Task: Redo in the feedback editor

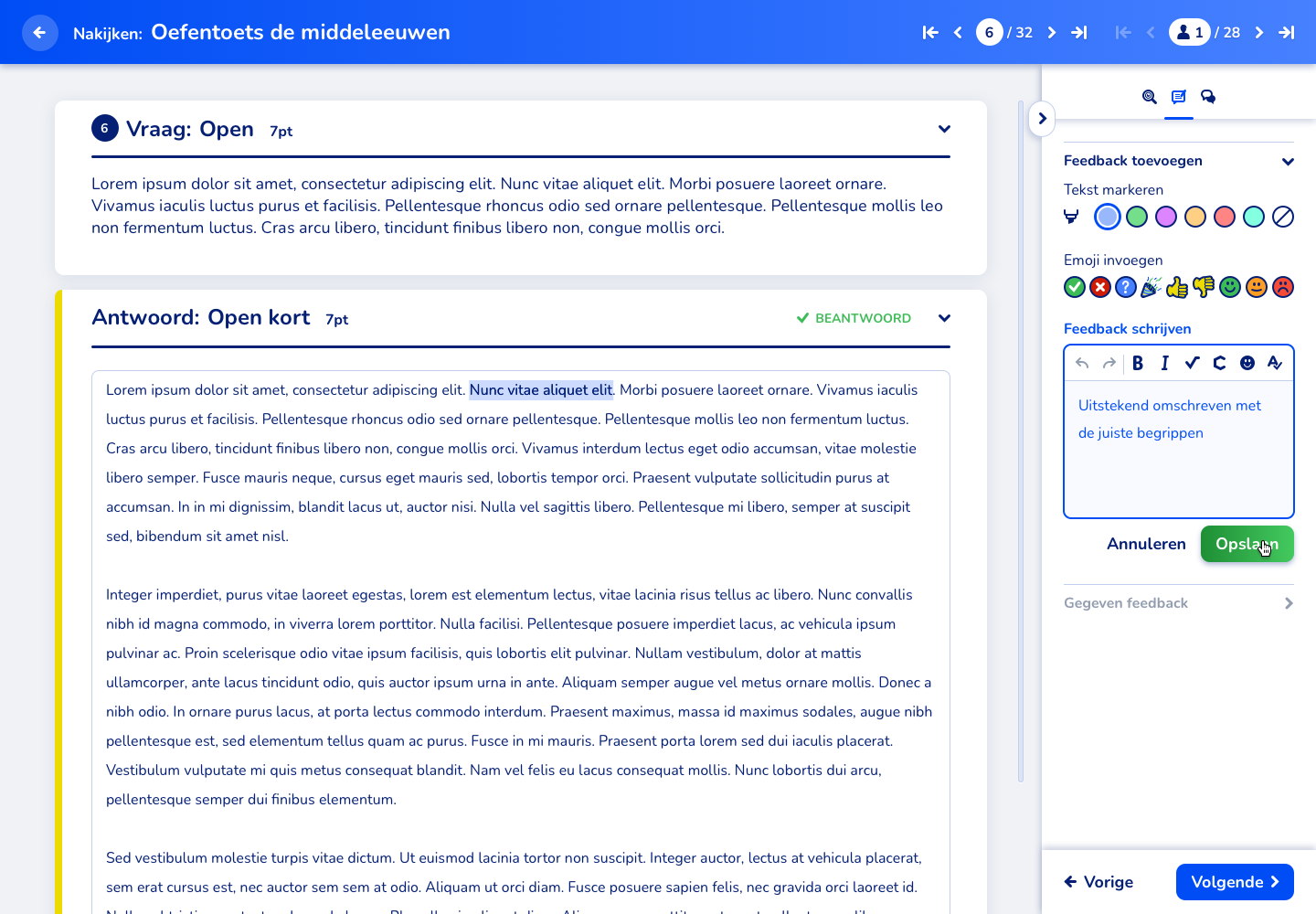Action: pos(1109,363)
